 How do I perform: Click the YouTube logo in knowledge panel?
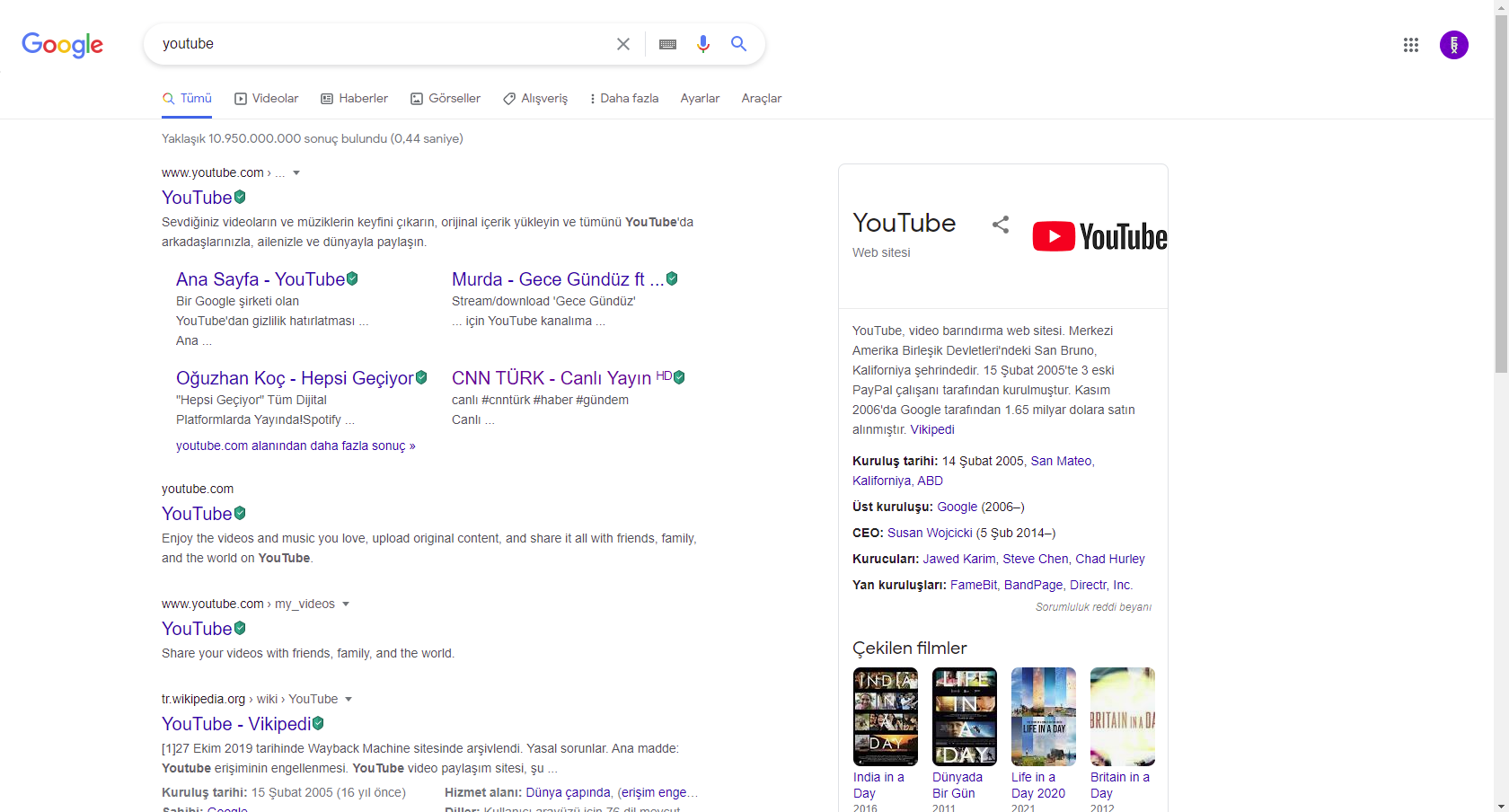point(1100,236)
